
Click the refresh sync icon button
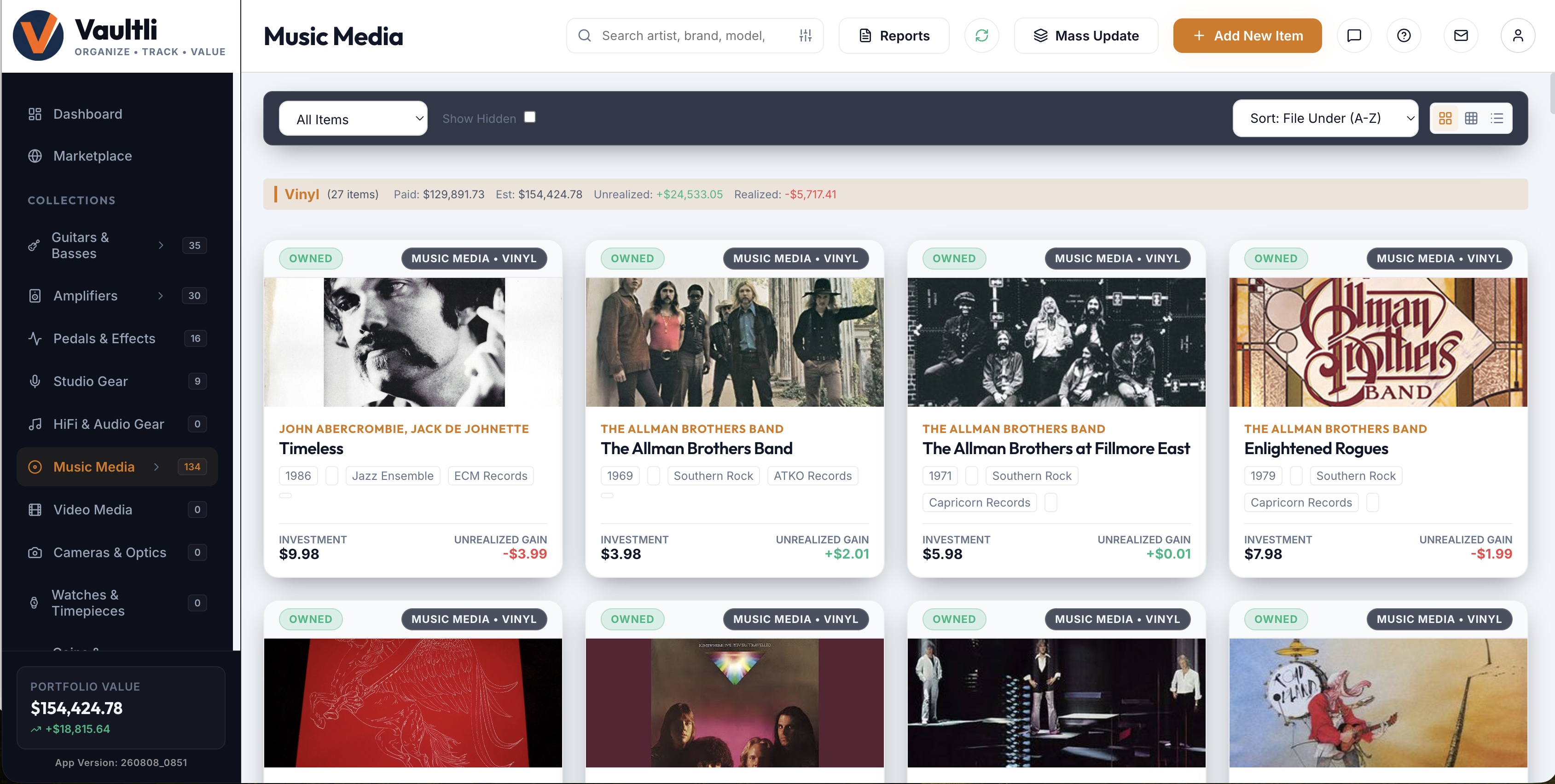[x=981, y=35]
